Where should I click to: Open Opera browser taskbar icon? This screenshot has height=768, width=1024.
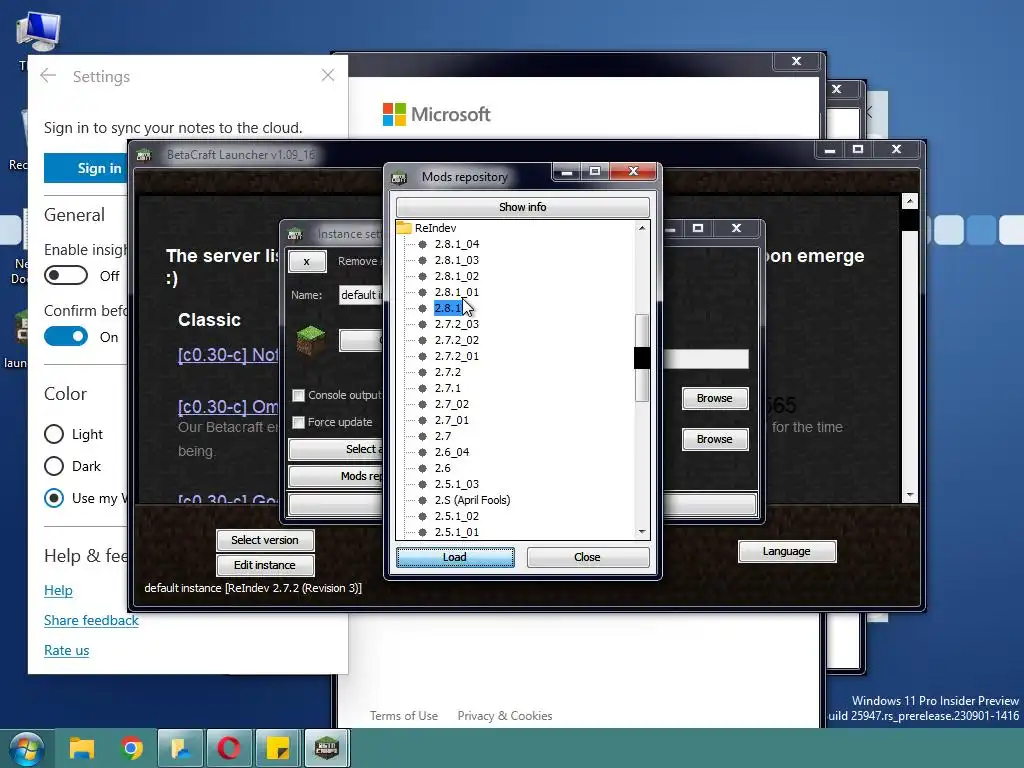click(229, 748)
